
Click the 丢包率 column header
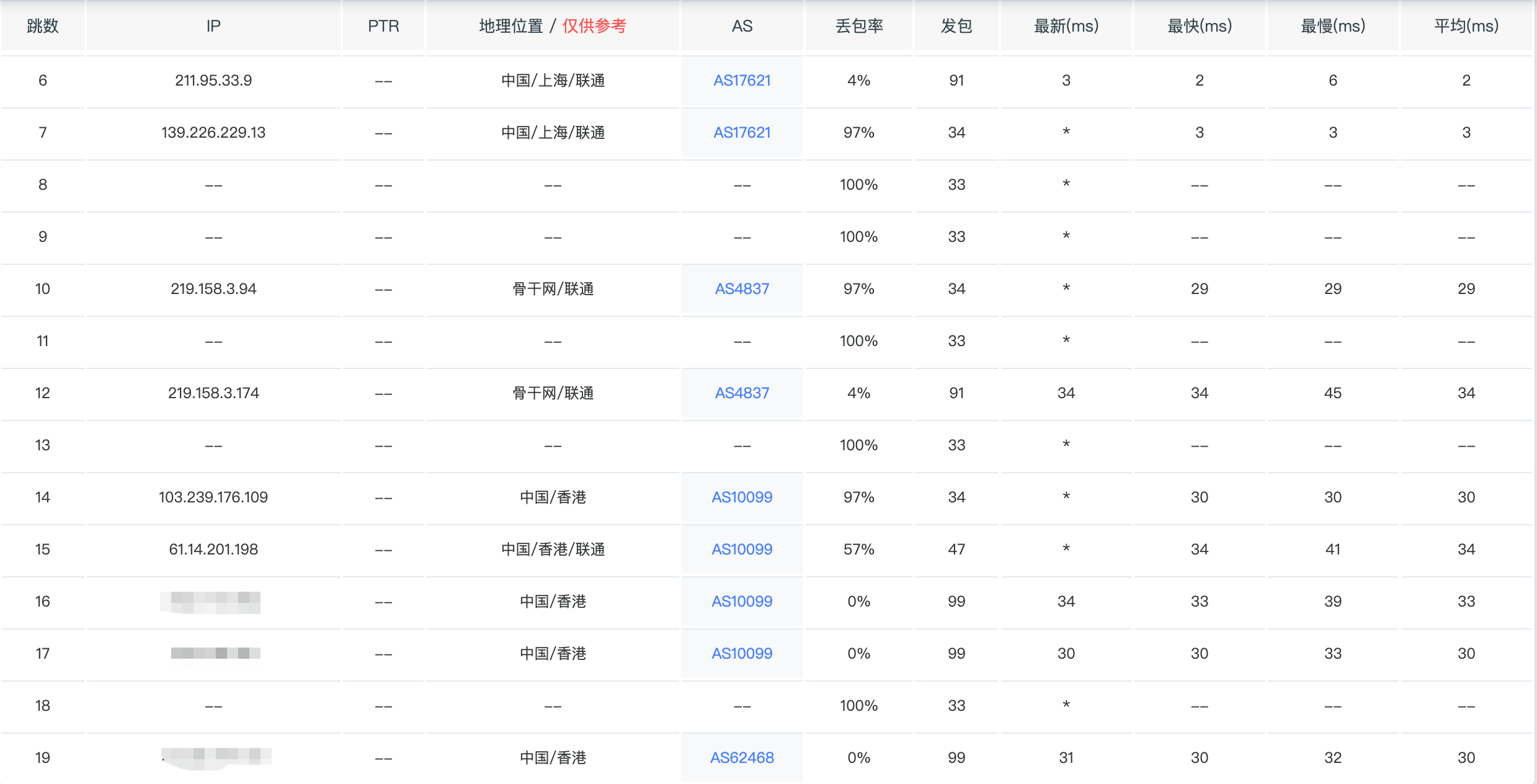(859, 26)
